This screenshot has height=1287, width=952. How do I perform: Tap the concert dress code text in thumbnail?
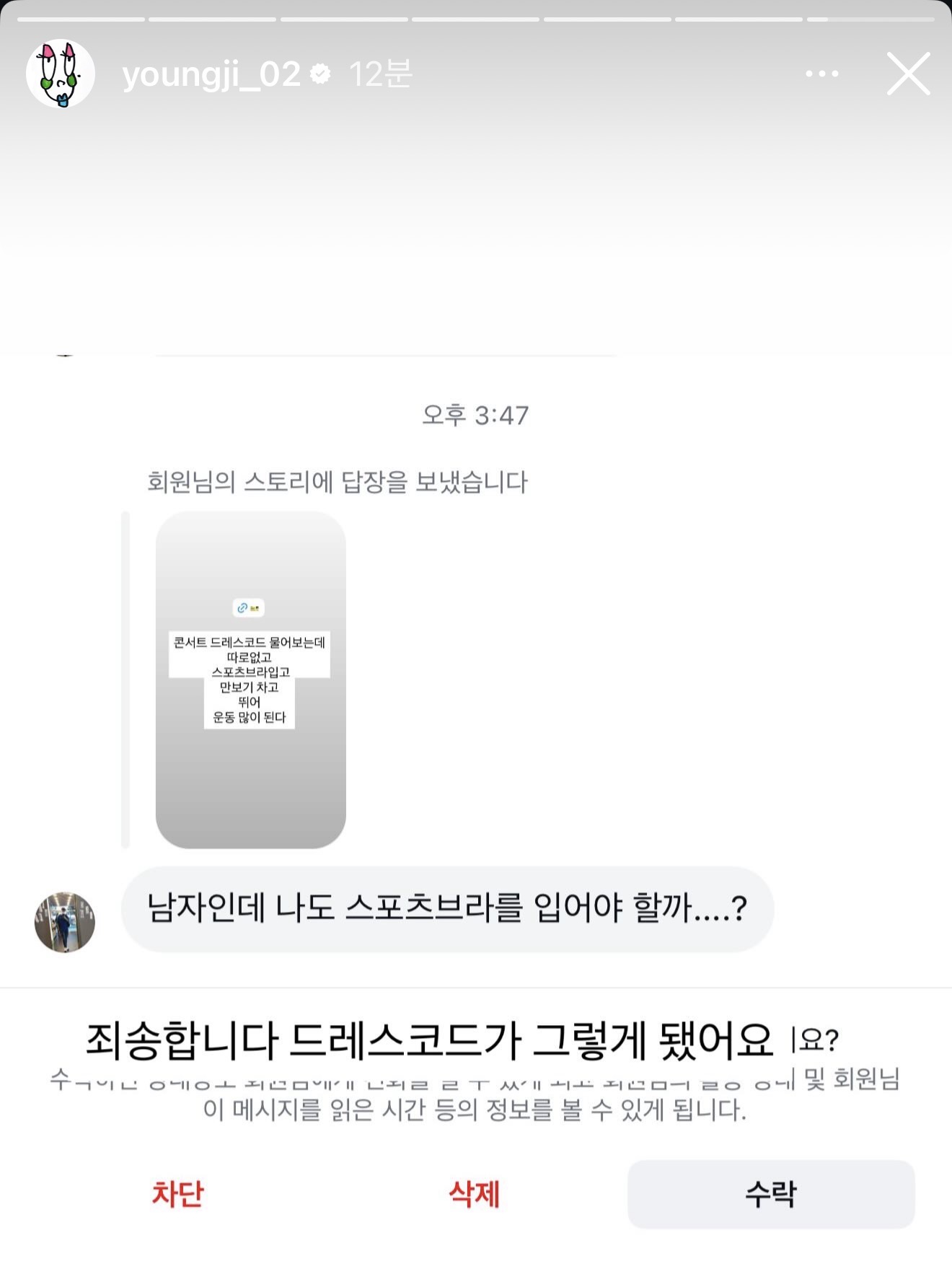(x=250, y=680)
